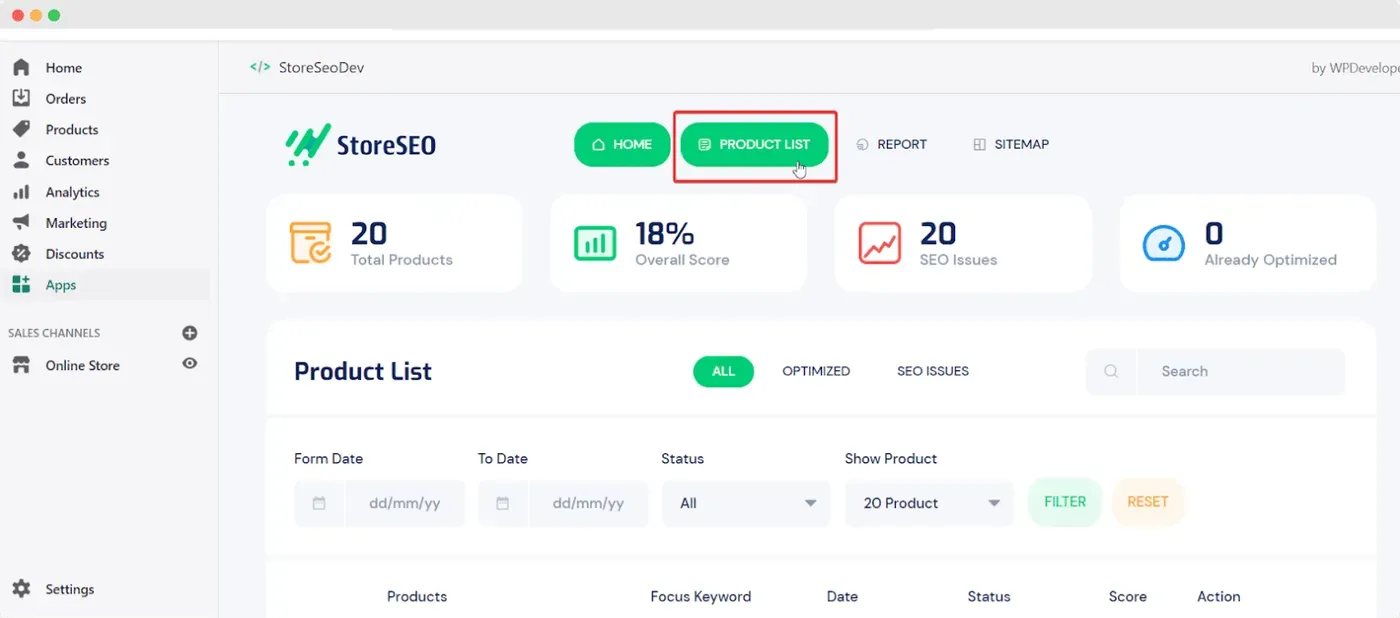Click the Focus Keyword column header
The image size is (1400, 618).
point(701,596)
